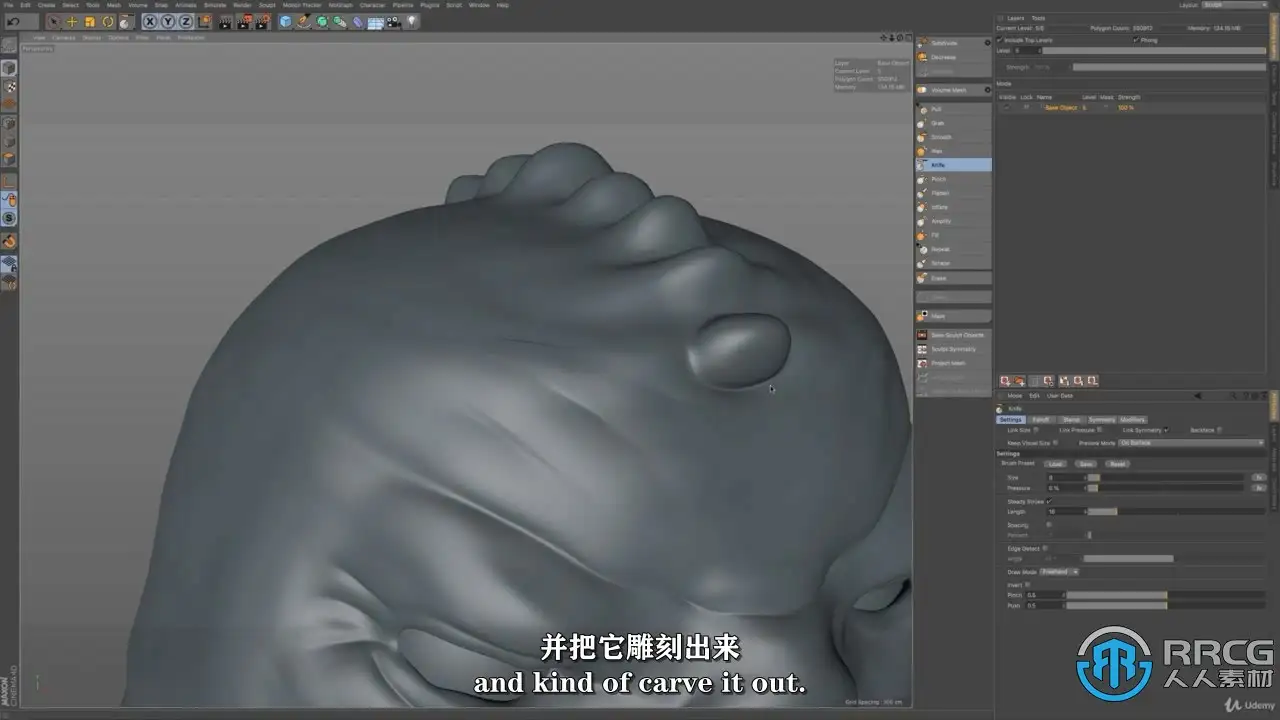Open the Spline Pen tool

point(304,21)
